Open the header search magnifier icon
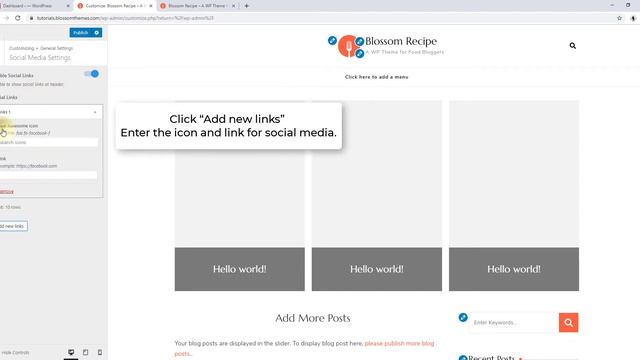Screen dimensions: 640x360 [573, 46]
